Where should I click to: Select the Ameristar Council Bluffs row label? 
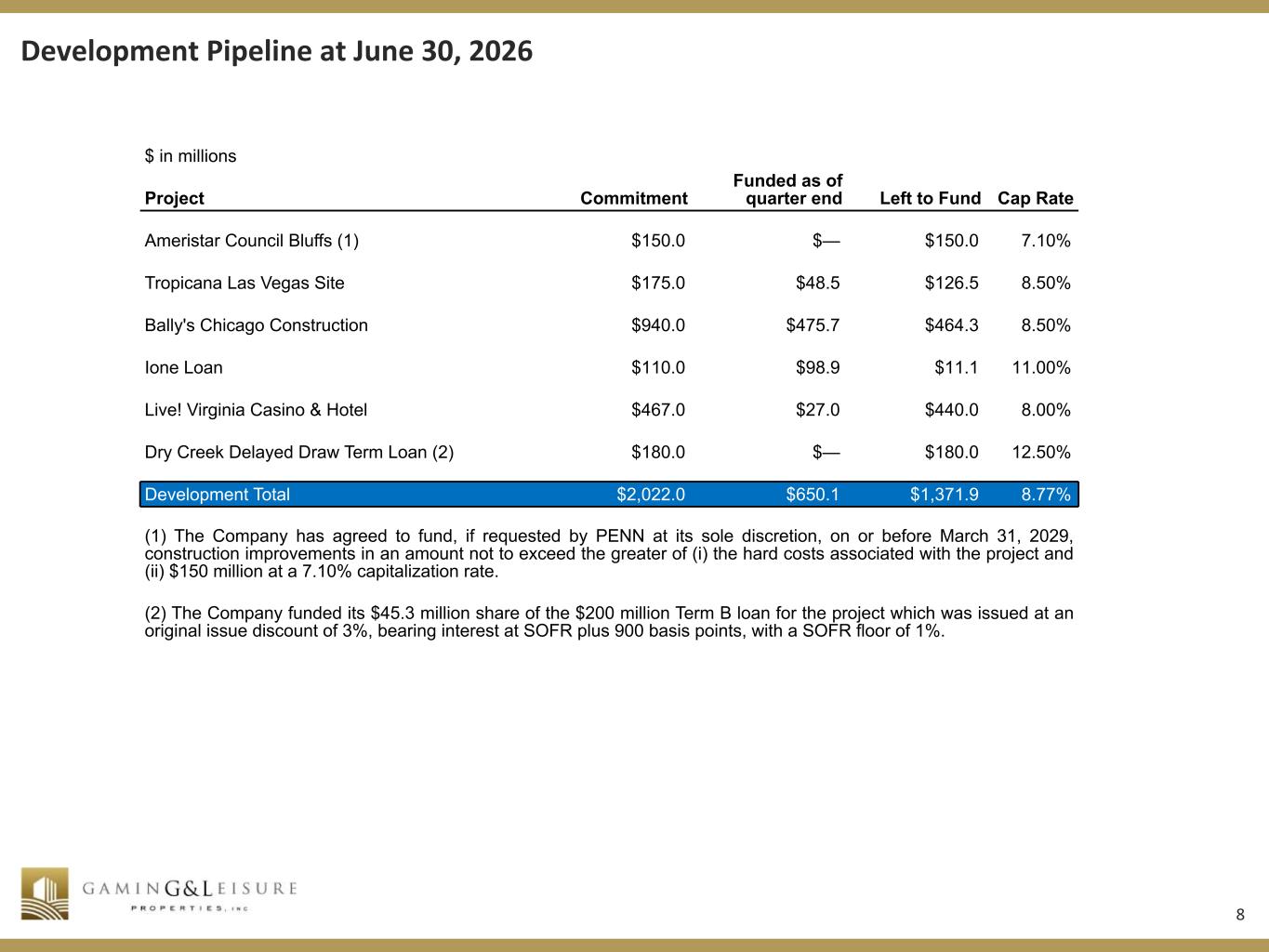pos(252,241)
